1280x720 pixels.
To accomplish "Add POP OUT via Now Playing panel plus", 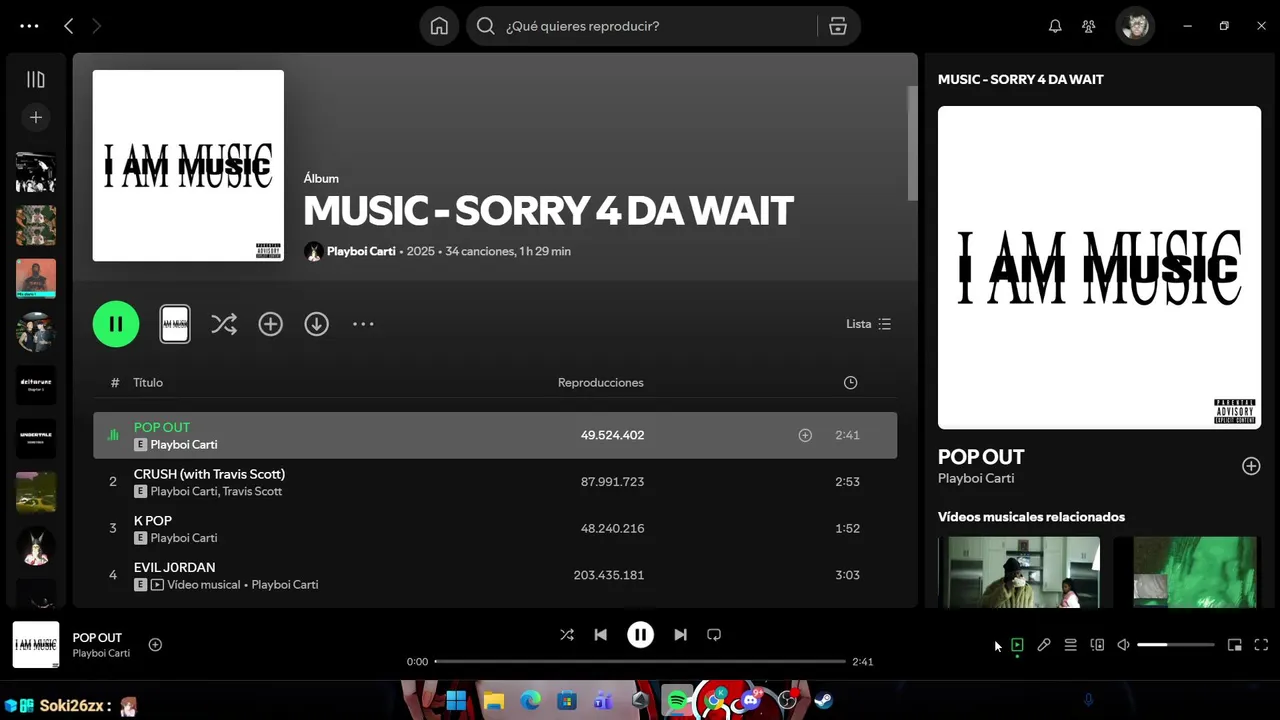I will click(1251, 466).
